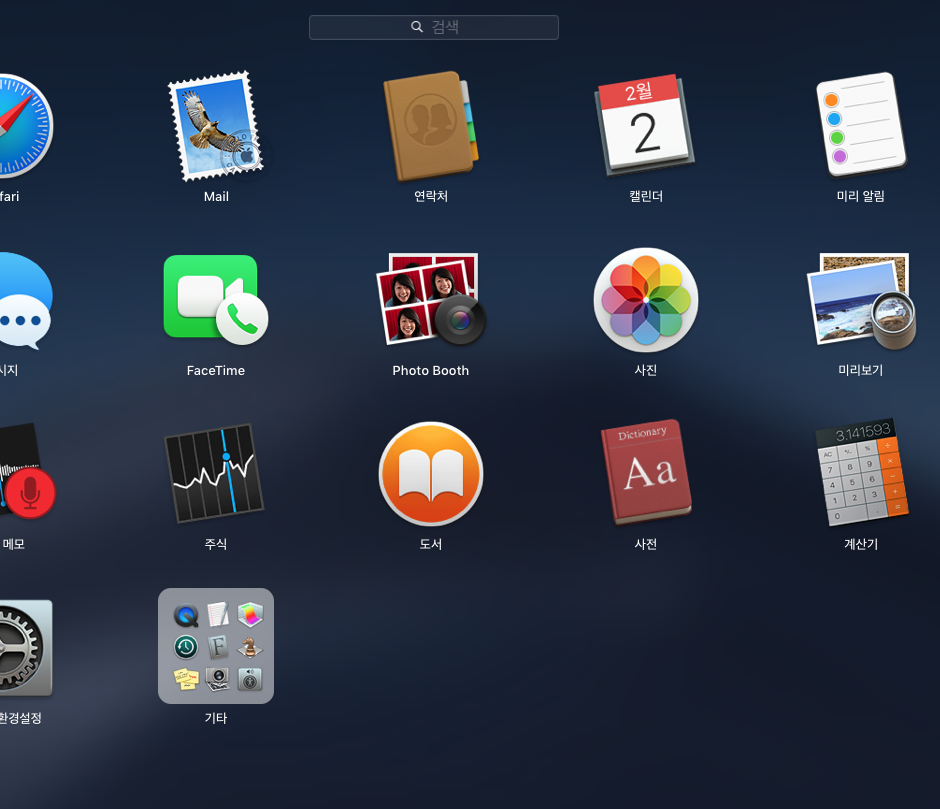Viewport: 940px width, 809px height.
Task: Open the 사진 Photos flower icon
Action: coord(646,299)
